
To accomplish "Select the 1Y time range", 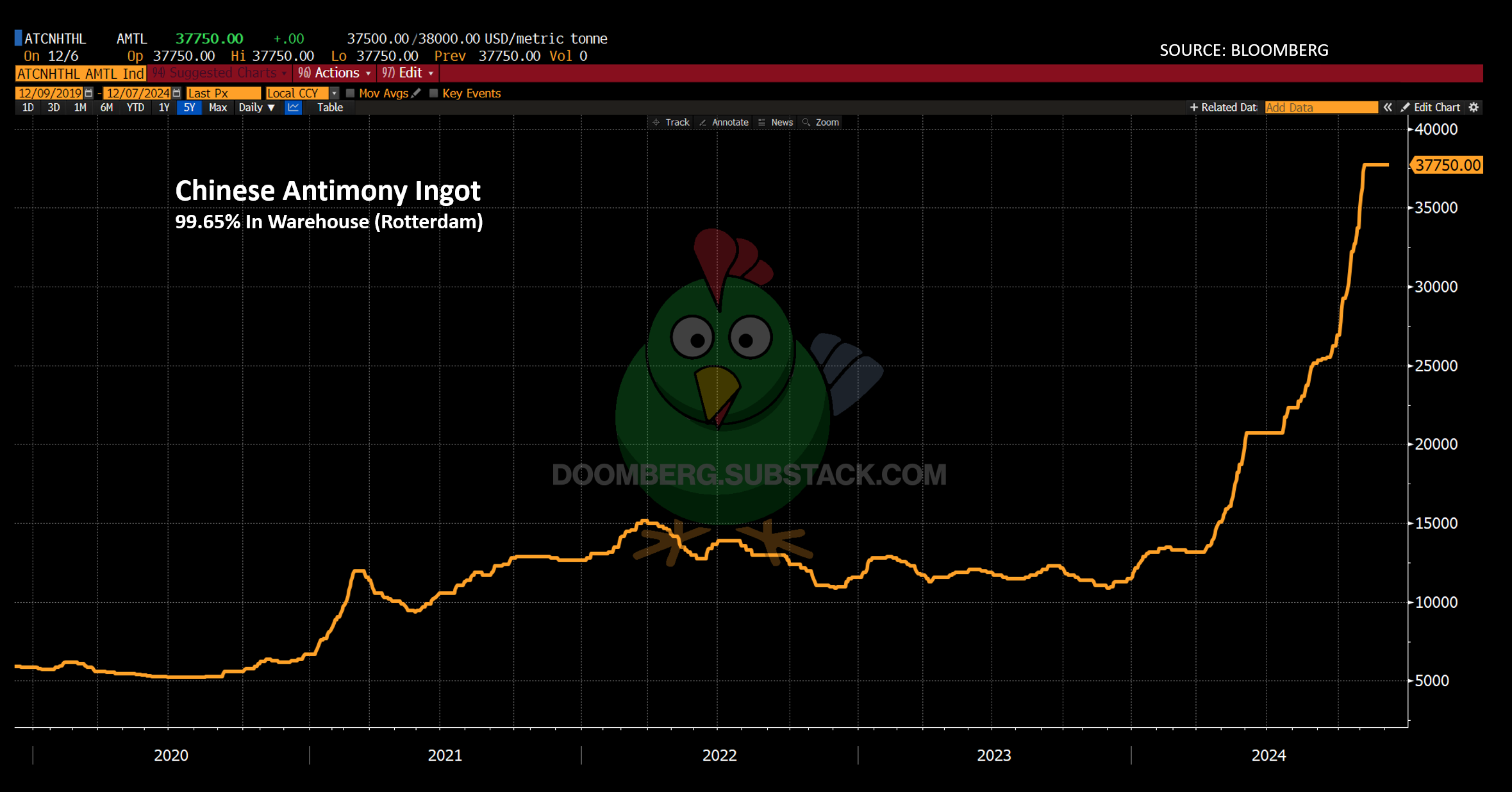I will pyautogui.click(x=164, y=107).
